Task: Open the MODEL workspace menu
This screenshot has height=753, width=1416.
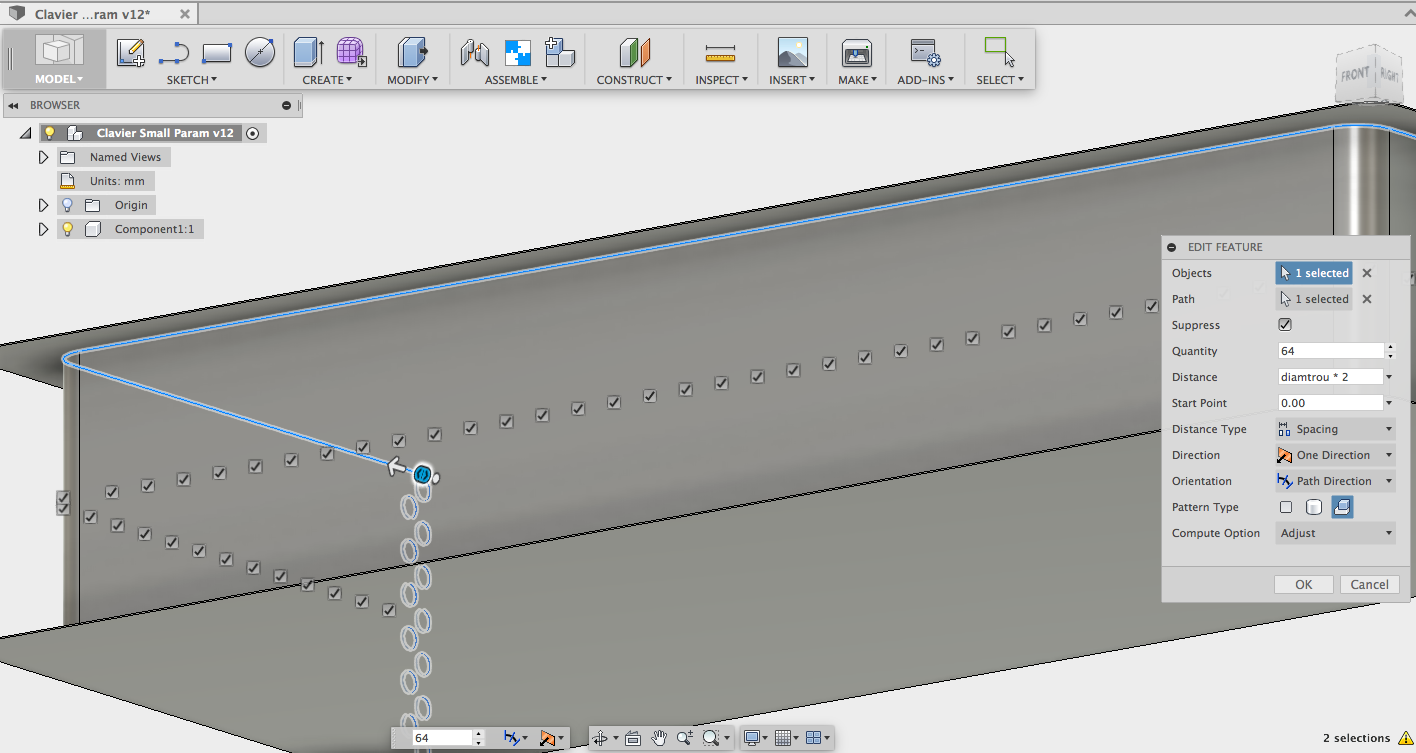Action: click(x=57, y=78)
